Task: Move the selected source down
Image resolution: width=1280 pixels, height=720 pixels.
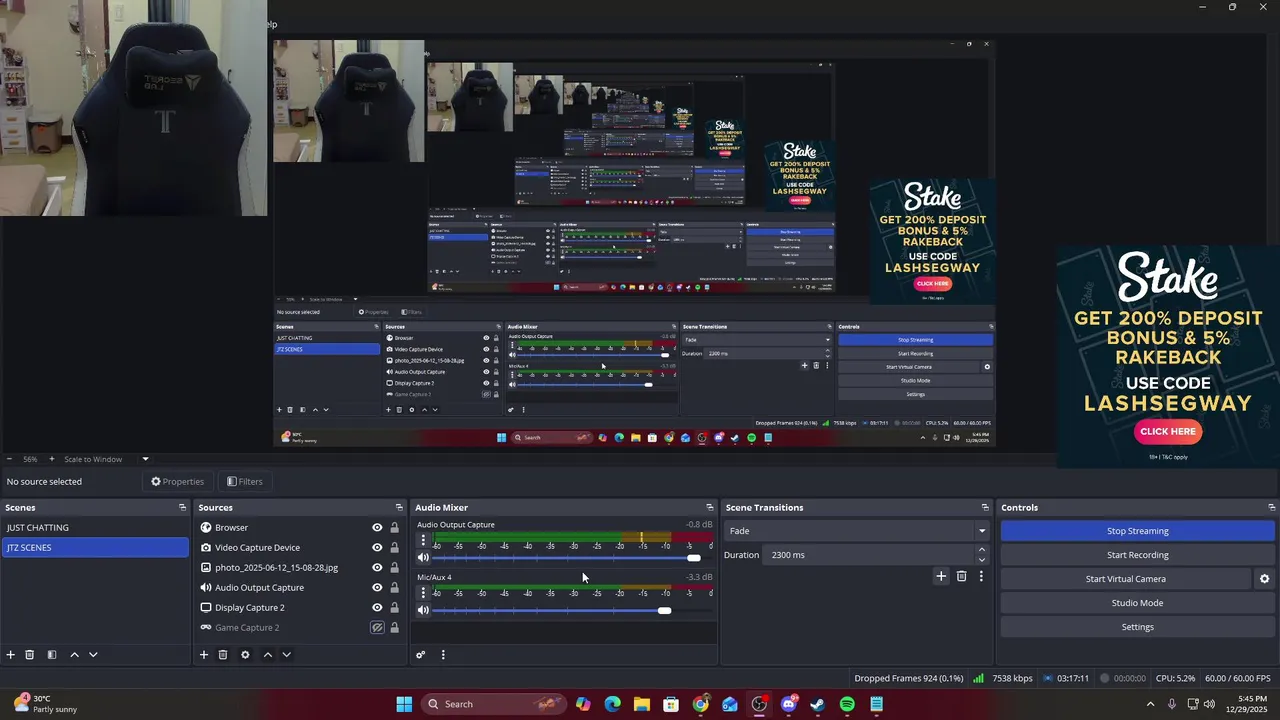Action: tap(286, 655)
